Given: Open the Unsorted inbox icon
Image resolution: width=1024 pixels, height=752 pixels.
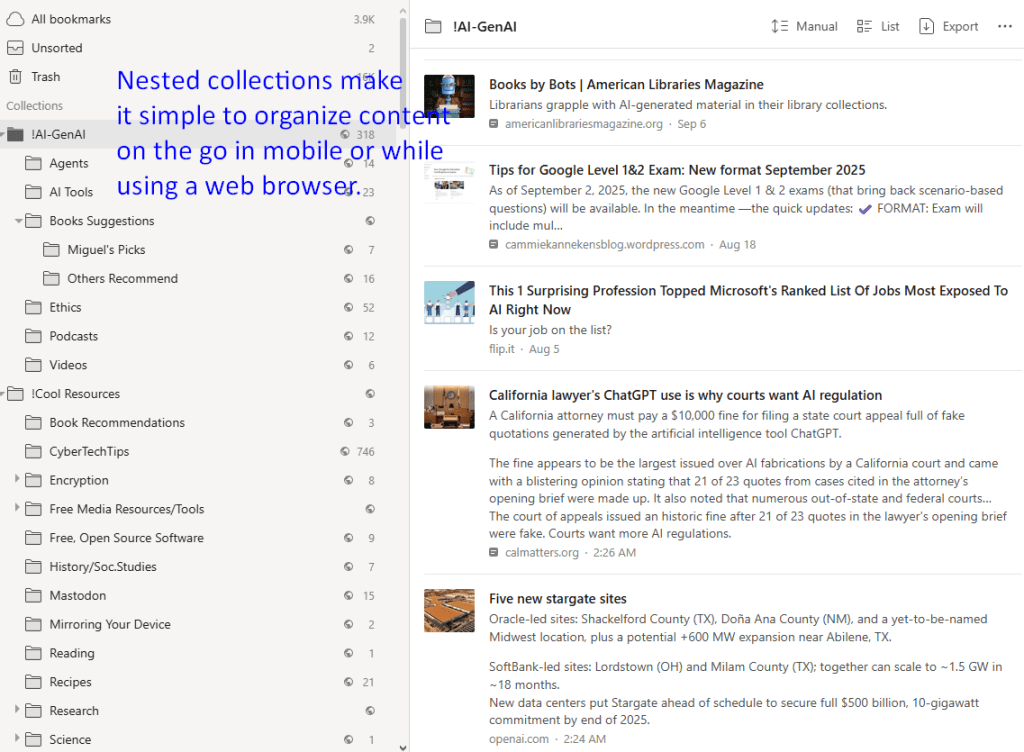Looking at the screenshot, I should point(15,48).
